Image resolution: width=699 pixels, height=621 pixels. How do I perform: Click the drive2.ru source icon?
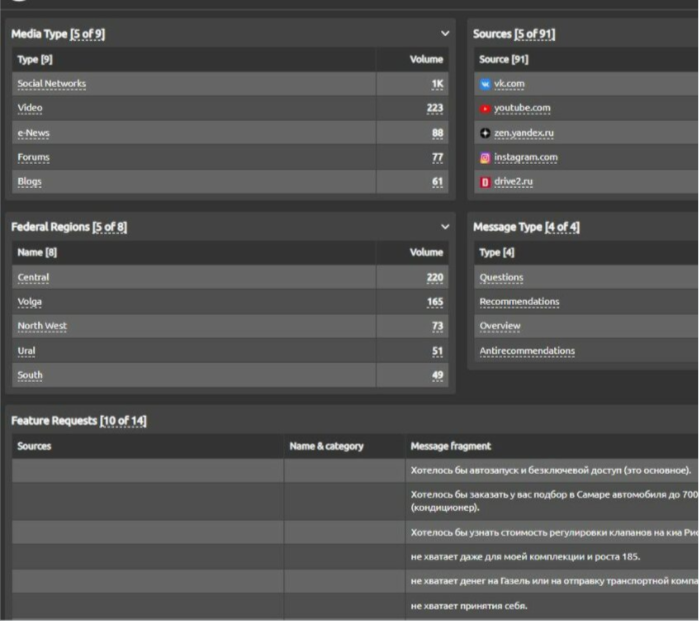[485, 182]
